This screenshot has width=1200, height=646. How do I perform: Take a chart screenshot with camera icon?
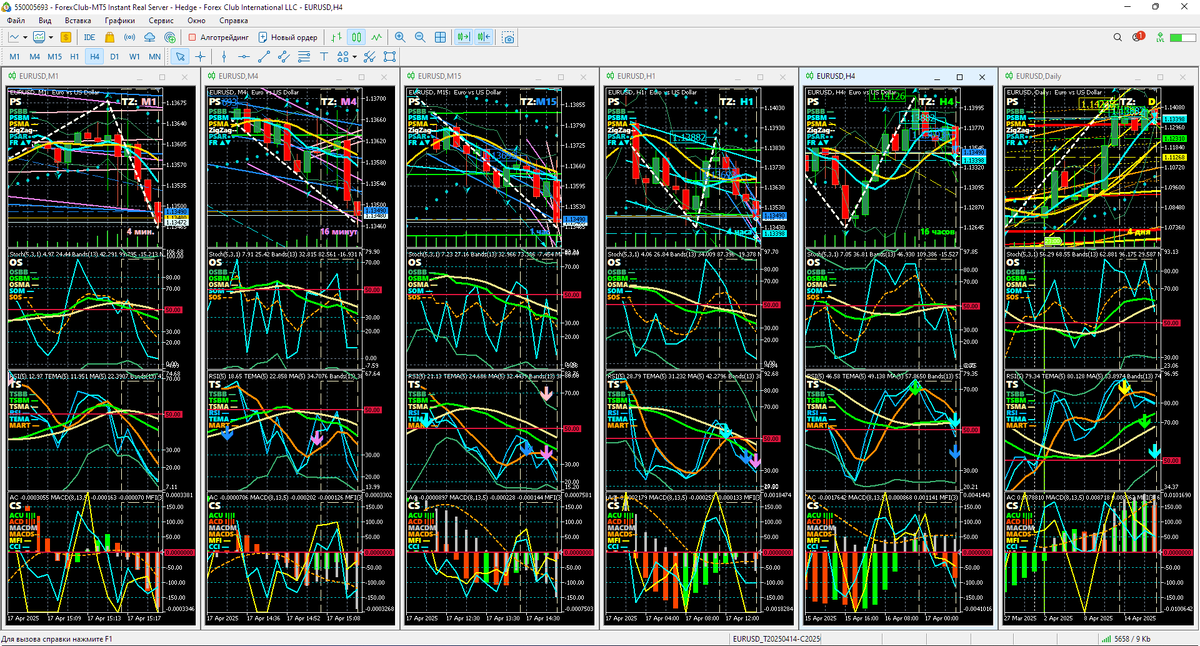point(508,37)
